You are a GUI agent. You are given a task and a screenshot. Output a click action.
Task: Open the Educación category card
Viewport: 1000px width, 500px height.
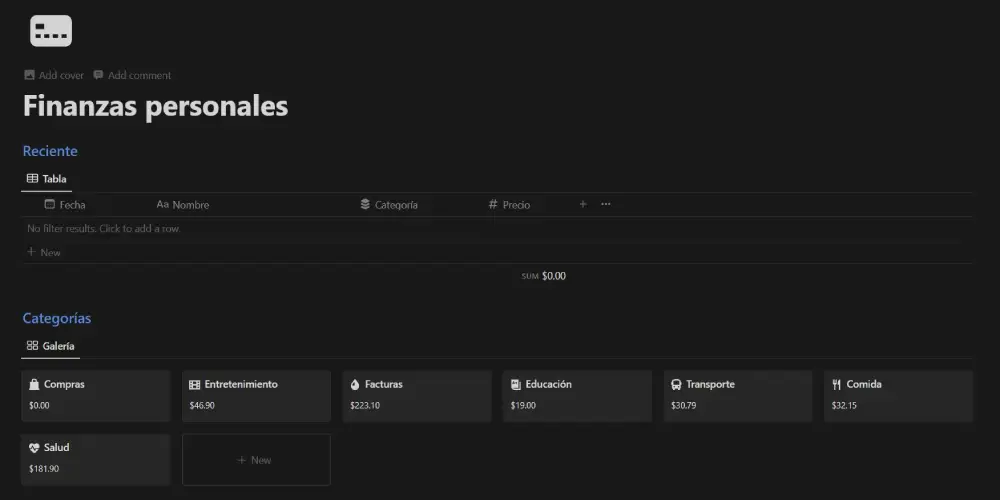577,395
